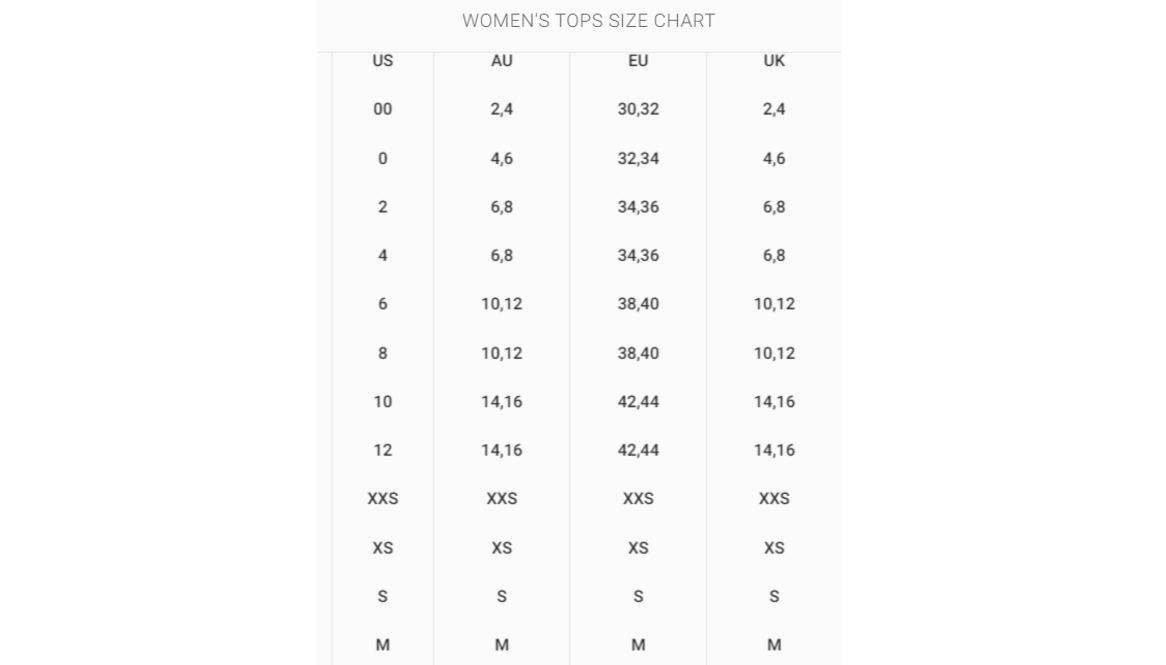Click the XXS cell in the US column
Image resolution: width=1166 pixels, height=665 pixels.
(382, 498)
